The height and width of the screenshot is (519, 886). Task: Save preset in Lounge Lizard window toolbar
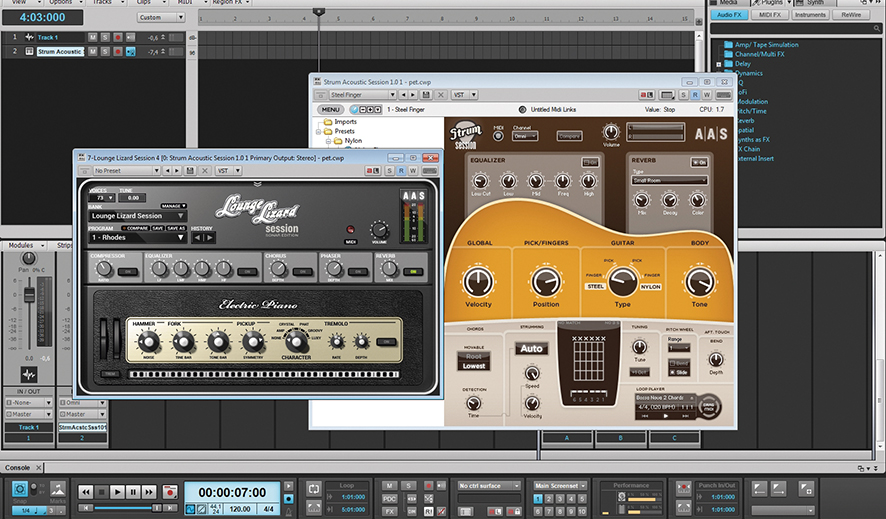pyautogui.click(x=190, y=171)
